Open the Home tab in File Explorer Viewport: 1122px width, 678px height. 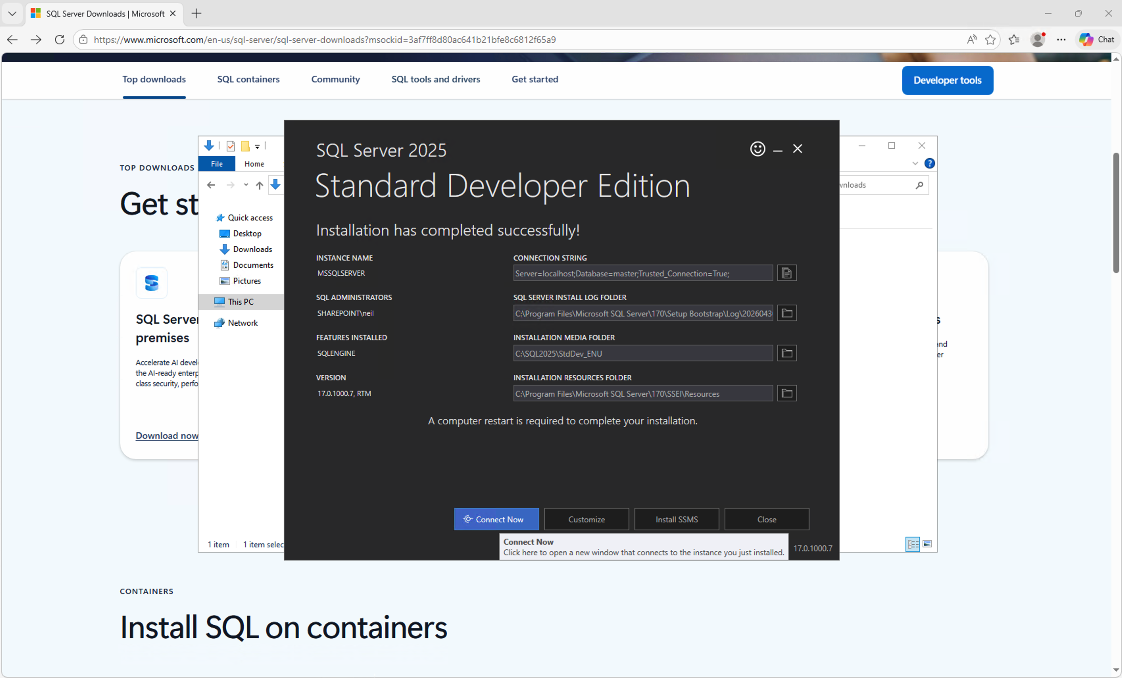click(x=254, y=164)
